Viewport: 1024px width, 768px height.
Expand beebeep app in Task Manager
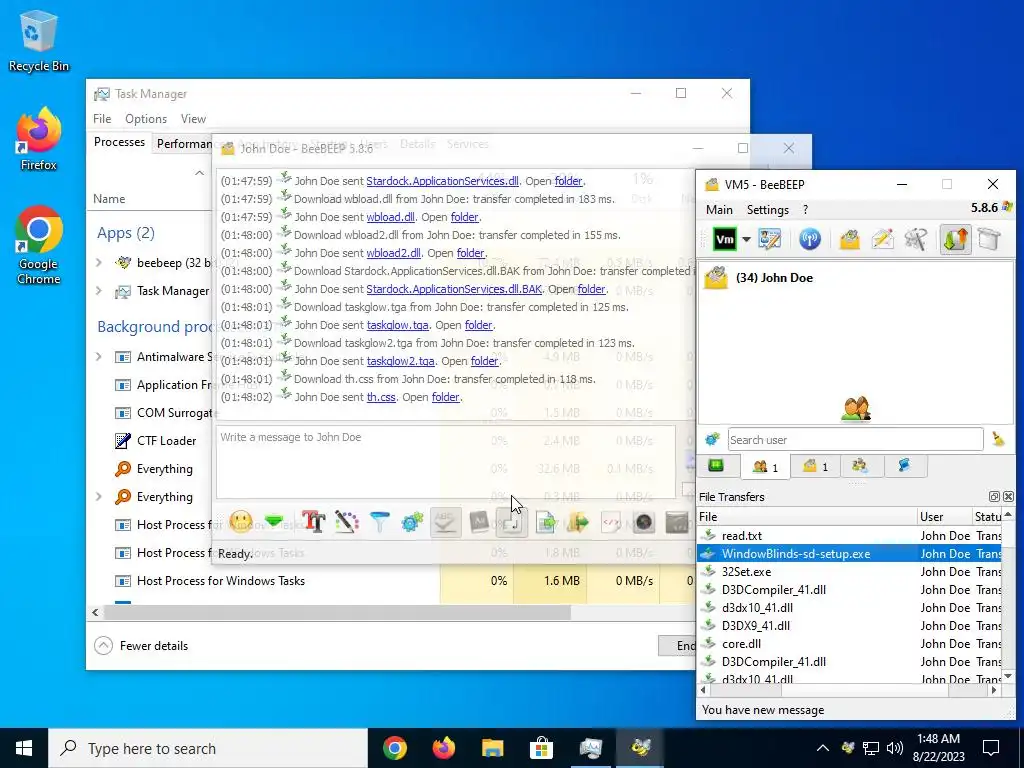pyautogui.click(x=99, y=263)
